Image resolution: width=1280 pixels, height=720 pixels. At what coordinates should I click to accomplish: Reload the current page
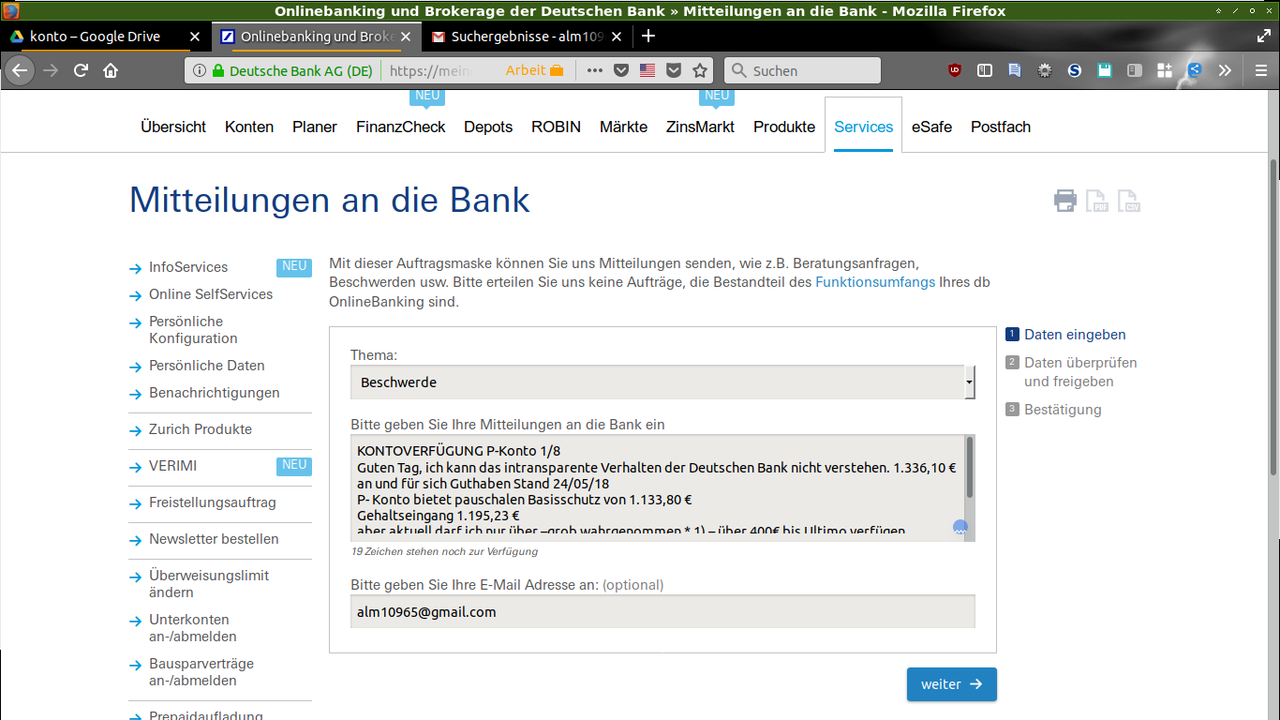click(x=81, y=70)
